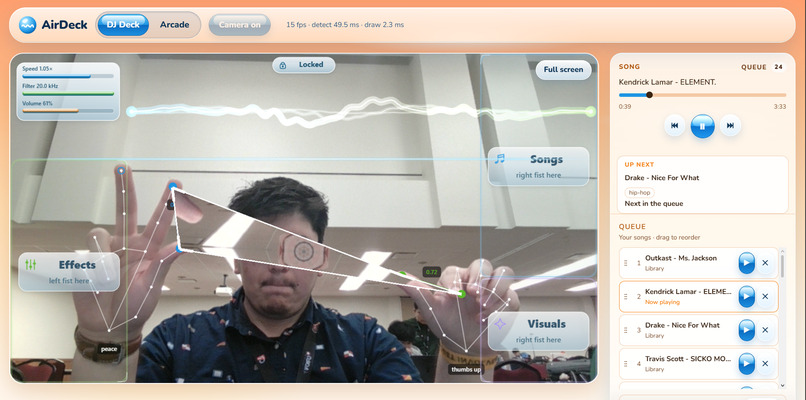The height and width of the screenshot is (400, 806).
Task: Click drag handle for Drake queue row
Action: 626,330
